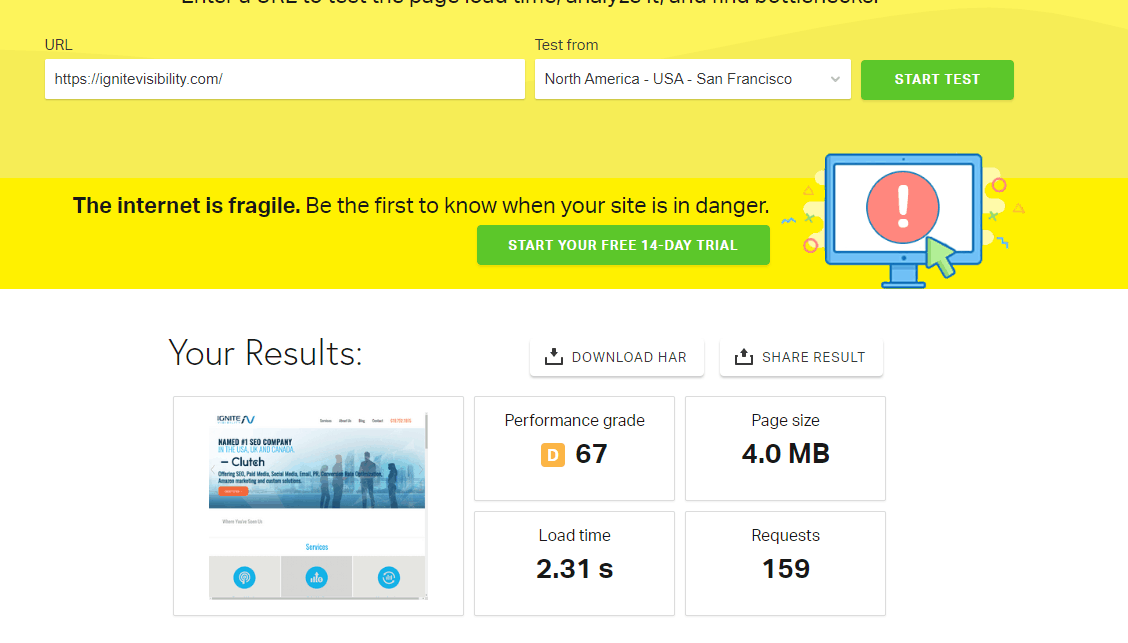Select the Contact menu item in the preview
1128x643 pixels.
pyautogui.click(x=377, y=421)
